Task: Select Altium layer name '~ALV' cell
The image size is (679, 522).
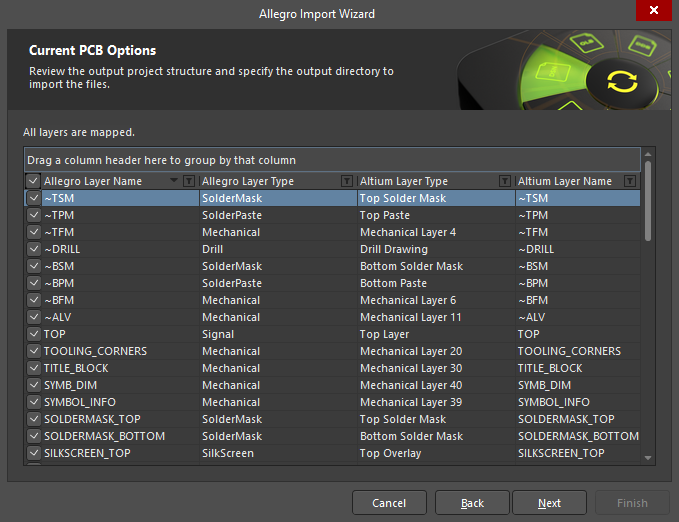Action: (x=578, y=317)
